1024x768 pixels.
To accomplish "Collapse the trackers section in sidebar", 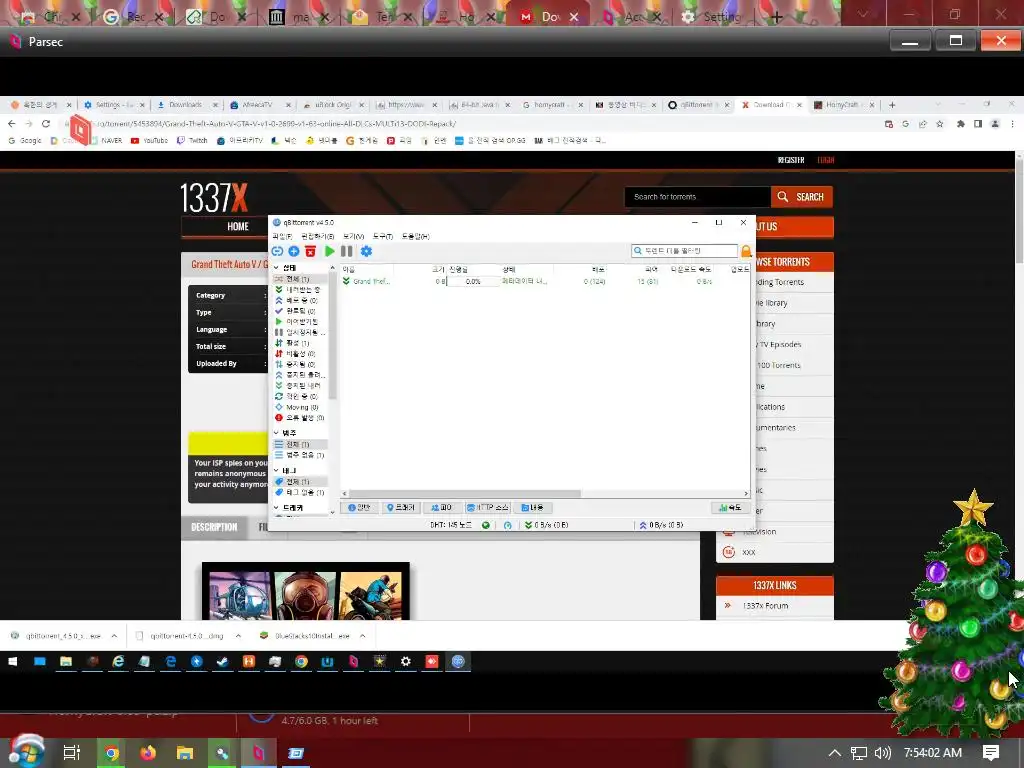I will point(276,507).
